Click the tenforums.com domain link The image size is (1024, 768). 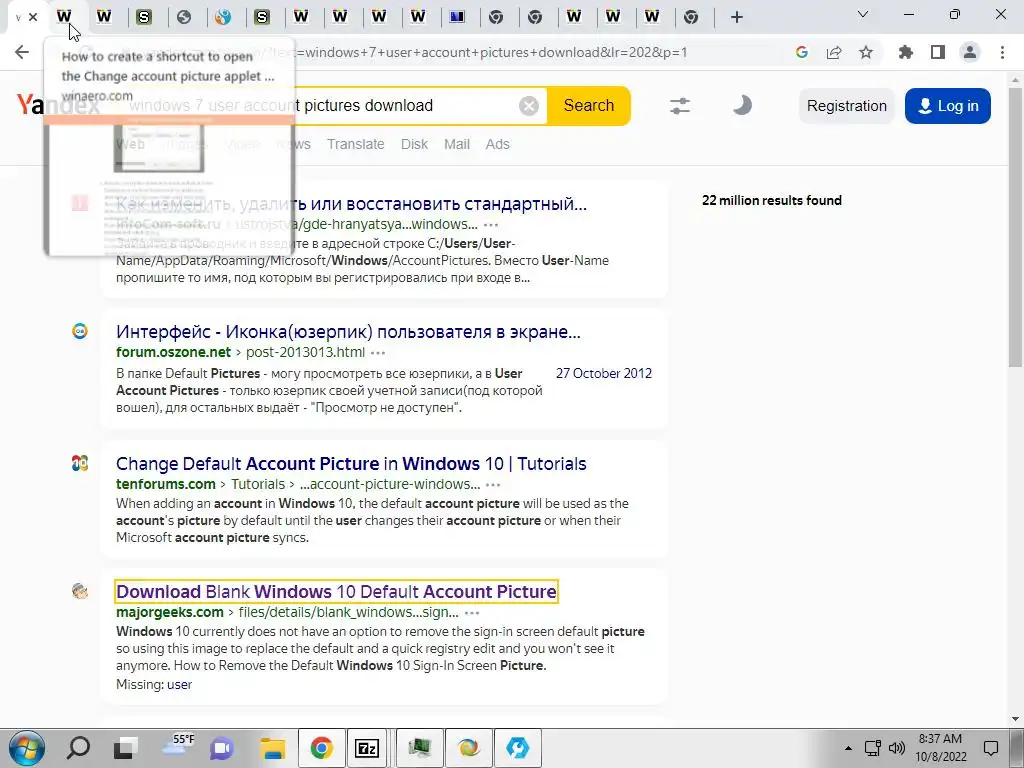(x=166, y=485)
